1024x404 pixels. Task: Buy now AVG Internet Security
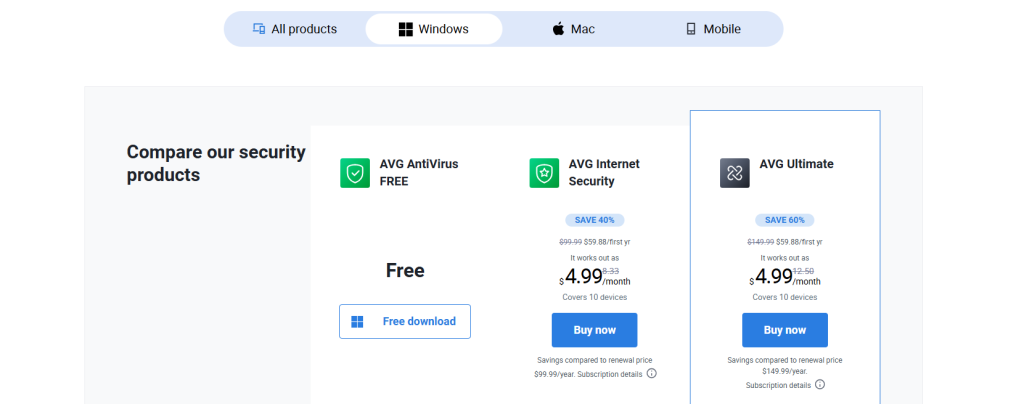click(x=594, y=330)
